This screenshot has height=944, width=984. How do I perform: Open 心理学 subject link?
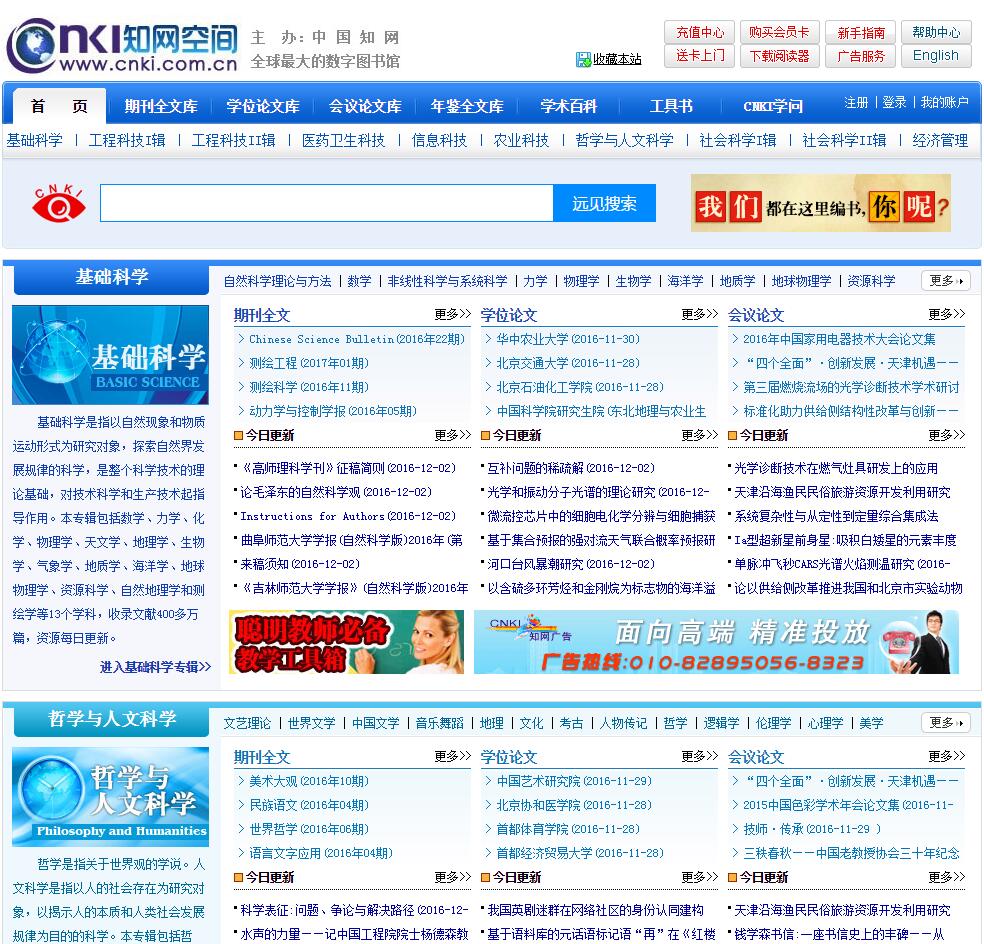tap(825, 723)
